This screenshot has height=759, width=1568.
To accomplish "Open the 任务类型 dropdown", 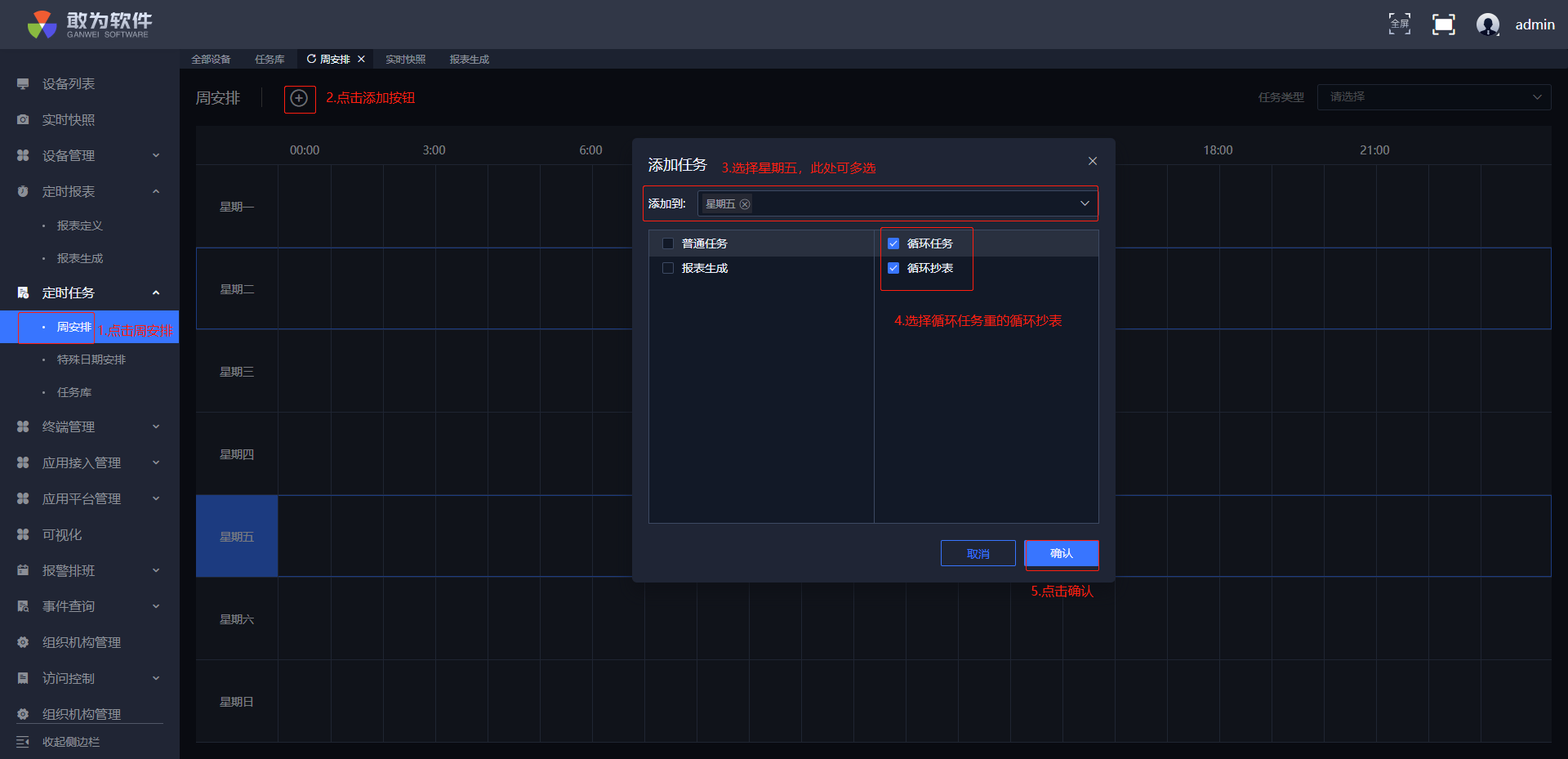I will (1433, 97).
